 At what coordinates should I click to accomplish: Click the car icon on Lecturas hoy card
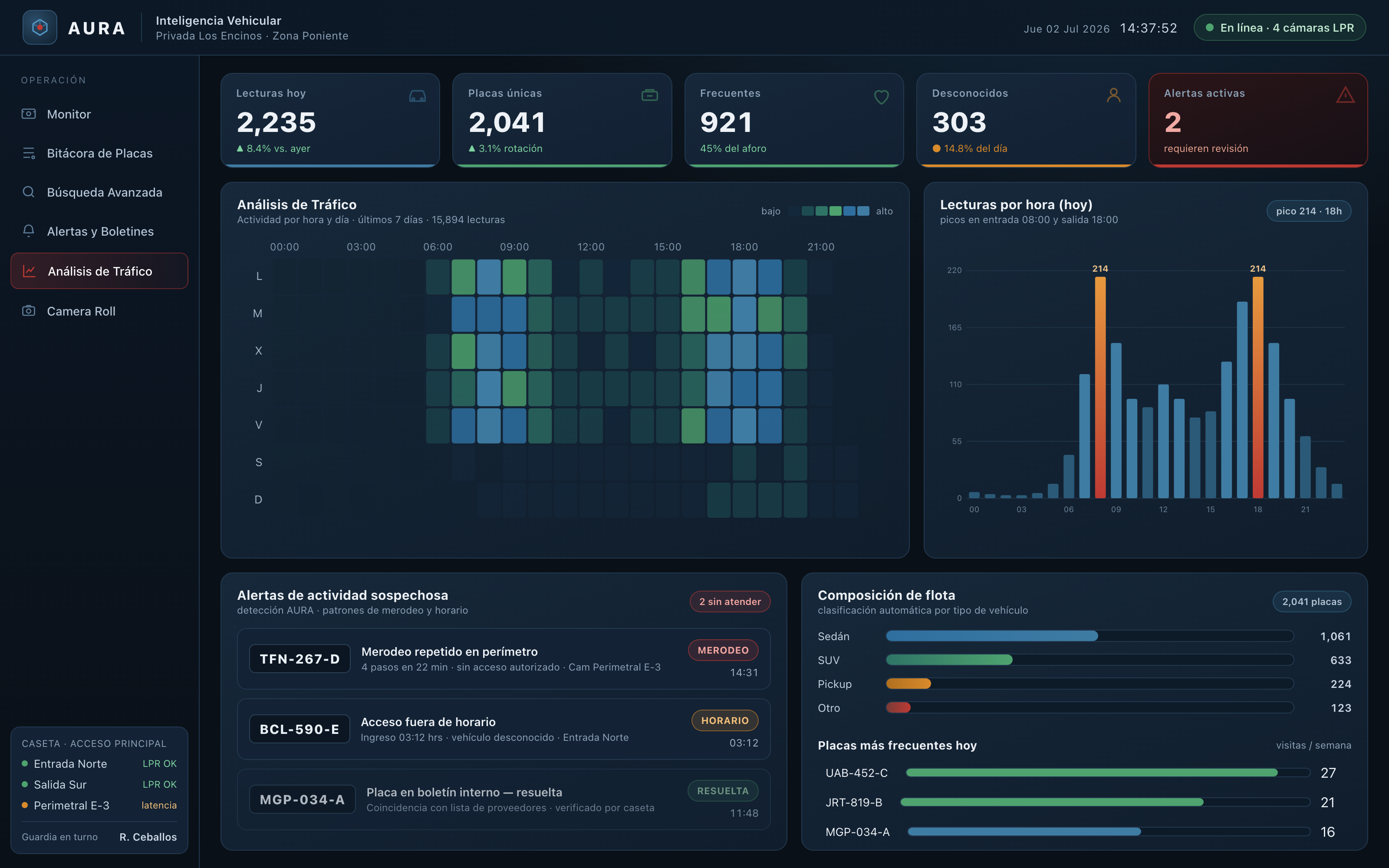tap(417, 96)
